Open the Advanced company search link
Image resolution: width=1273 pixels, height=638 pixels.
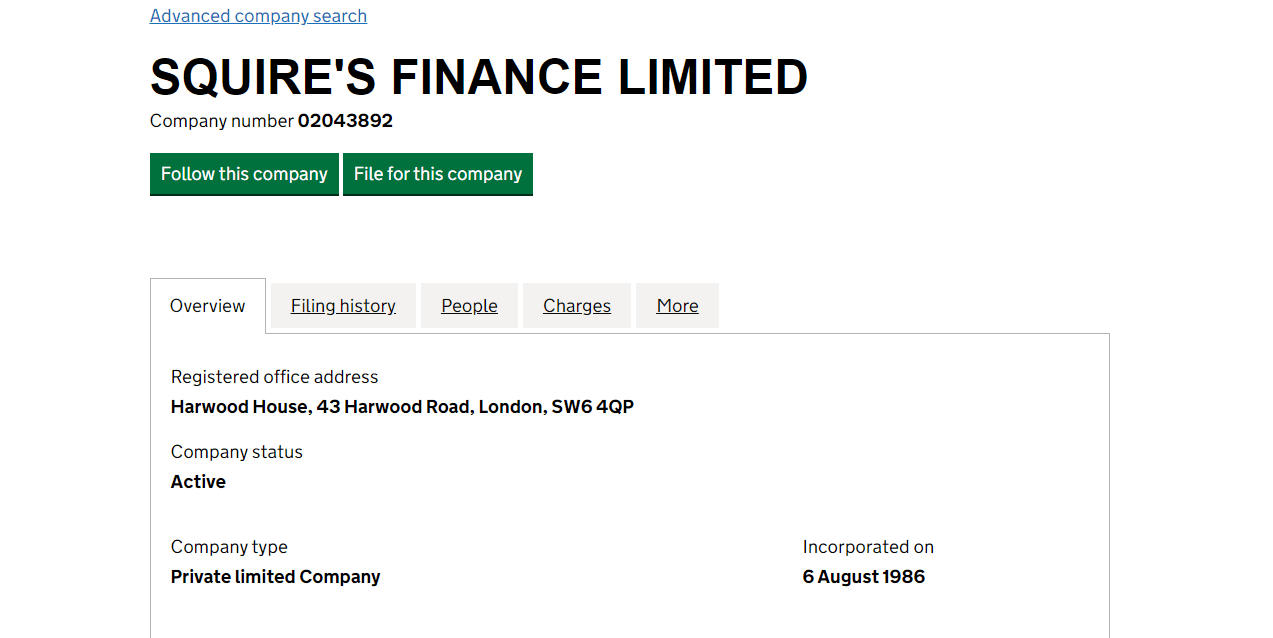coord(258,16)
